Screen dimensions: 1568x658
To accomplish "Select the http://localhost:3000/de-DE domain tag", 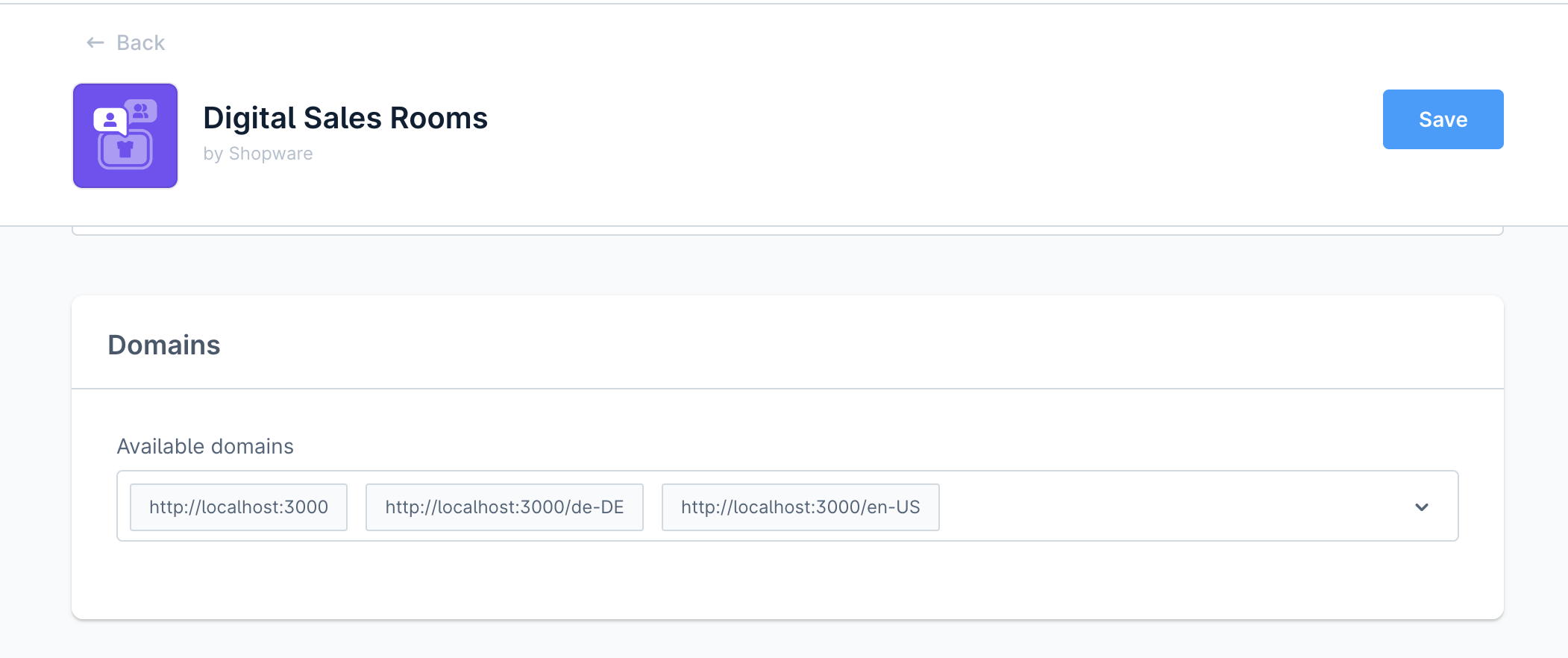I will coord(504,507).
